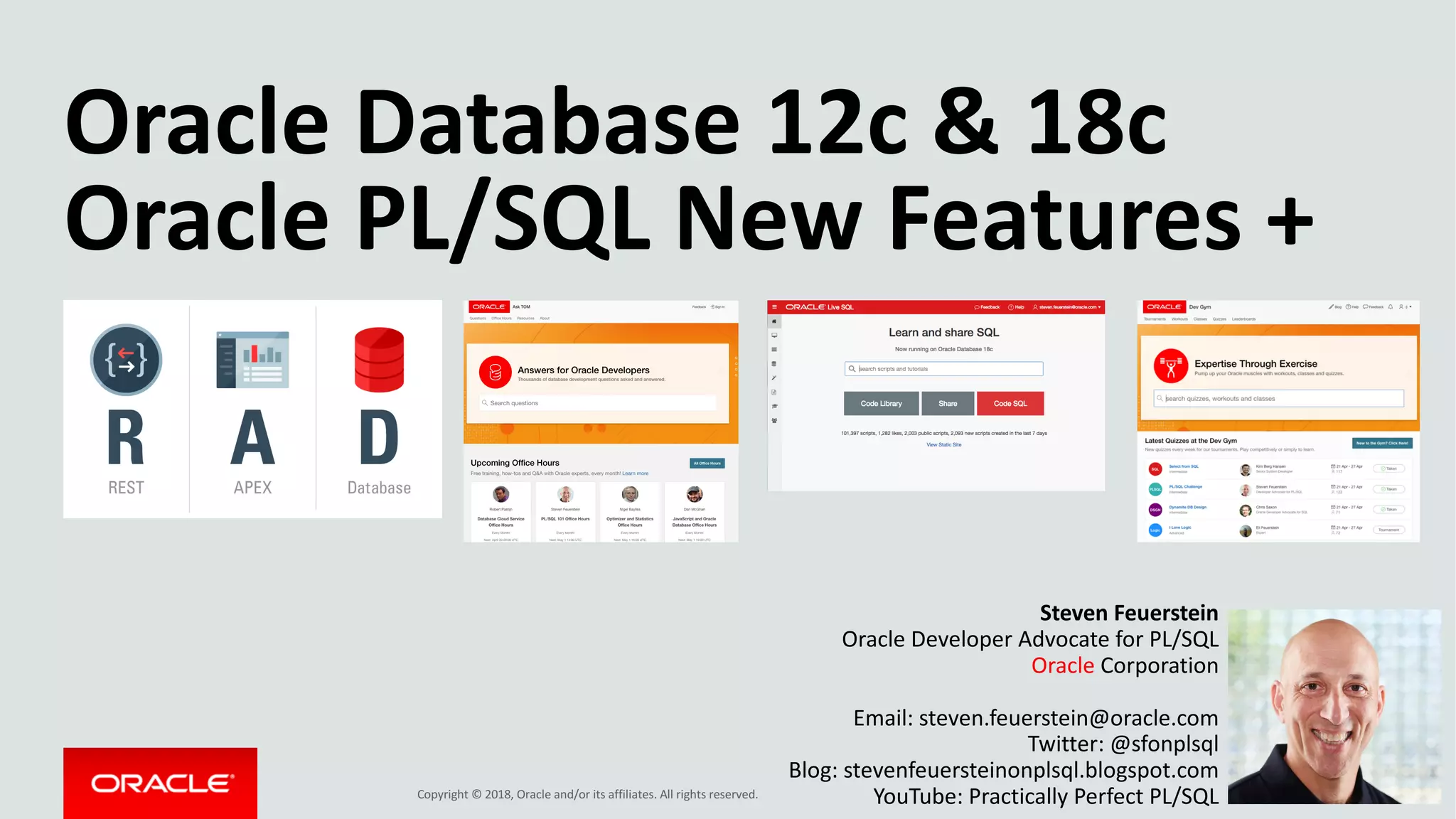Screen dimensions: 1456x819
Task: Follow the View Static Site link
Action: [943, 445]
